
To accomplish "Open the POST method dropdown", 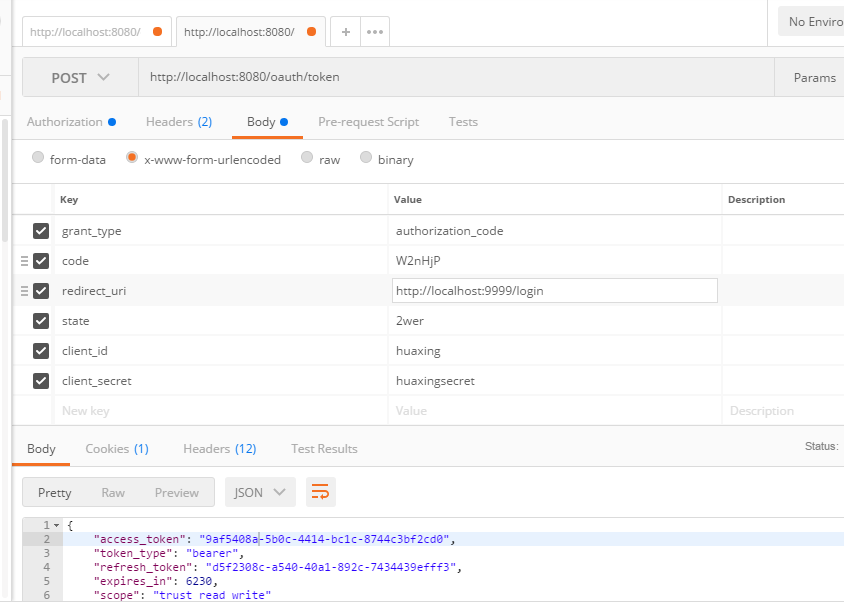I will 80,77.
